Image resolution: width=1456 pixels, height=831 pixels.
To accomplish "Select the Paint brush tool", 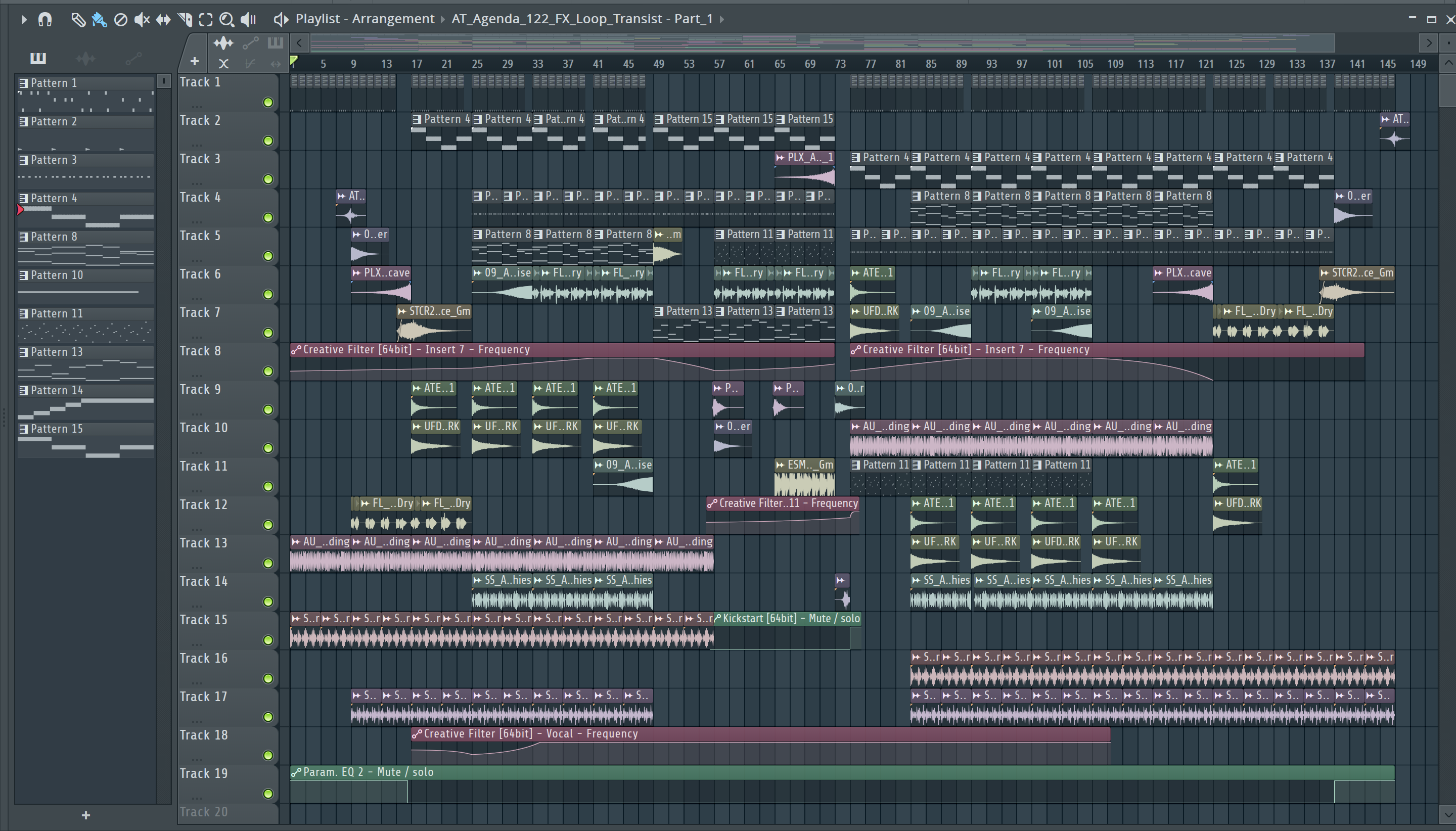I will pyautogui.click(x=99, y=20).
